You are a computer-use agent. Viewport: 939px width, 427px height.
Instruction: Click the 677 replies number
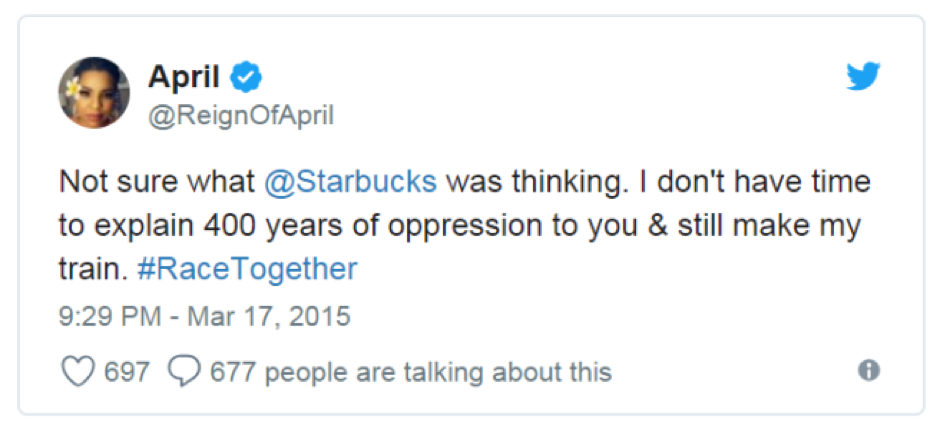[x=233, y=373]
